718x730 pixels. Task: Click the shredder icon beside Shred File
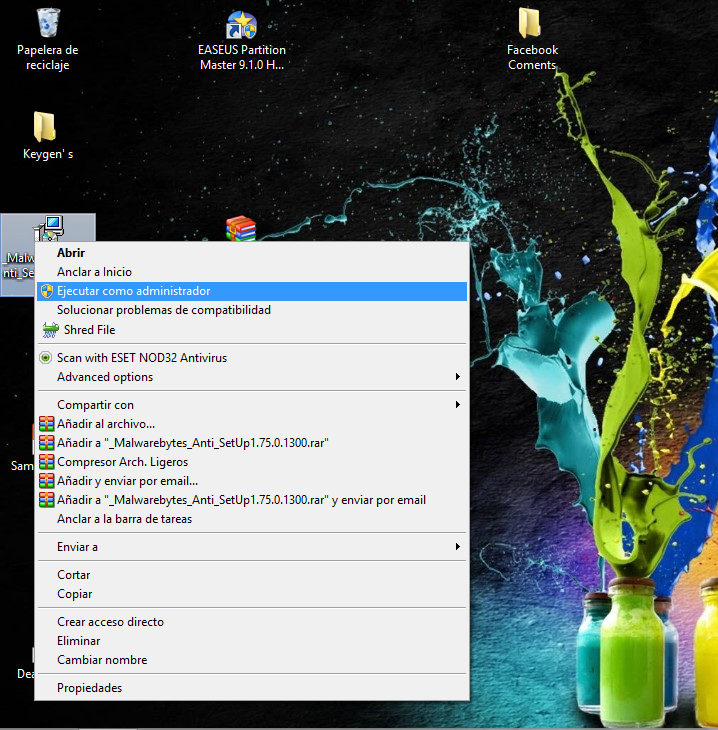pyautogui.click(x=50, y=330)
